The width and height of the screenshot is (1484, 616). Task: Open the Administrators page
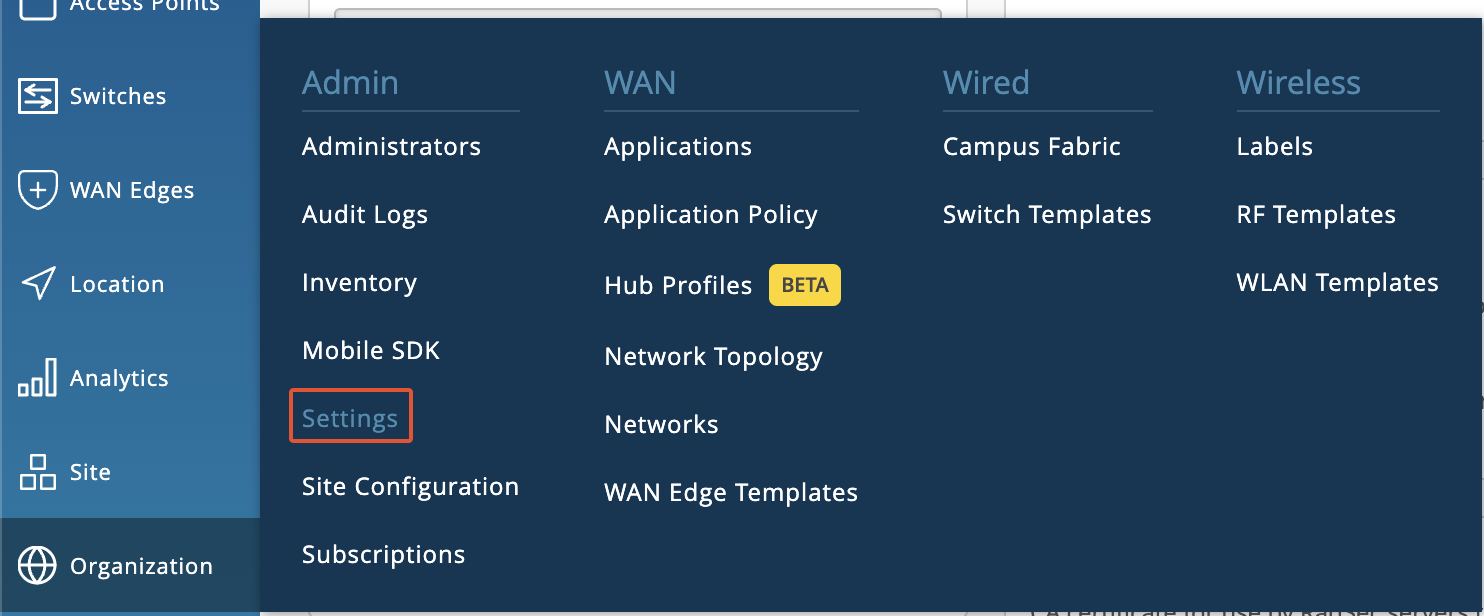(x=391, y=147)
